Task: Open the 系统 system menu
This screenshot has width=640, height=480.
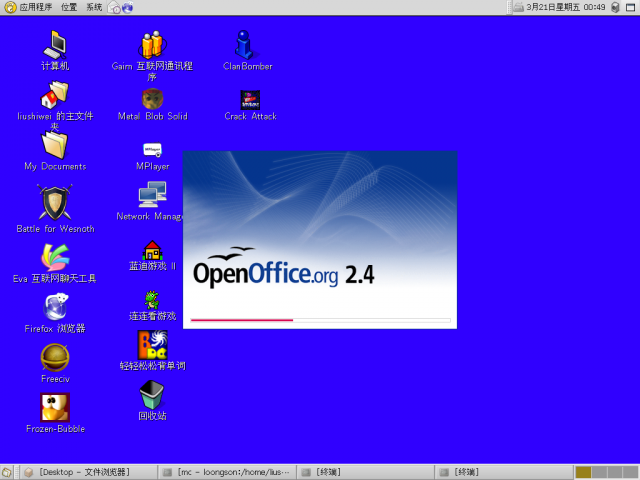Action: tap(94, 7)
